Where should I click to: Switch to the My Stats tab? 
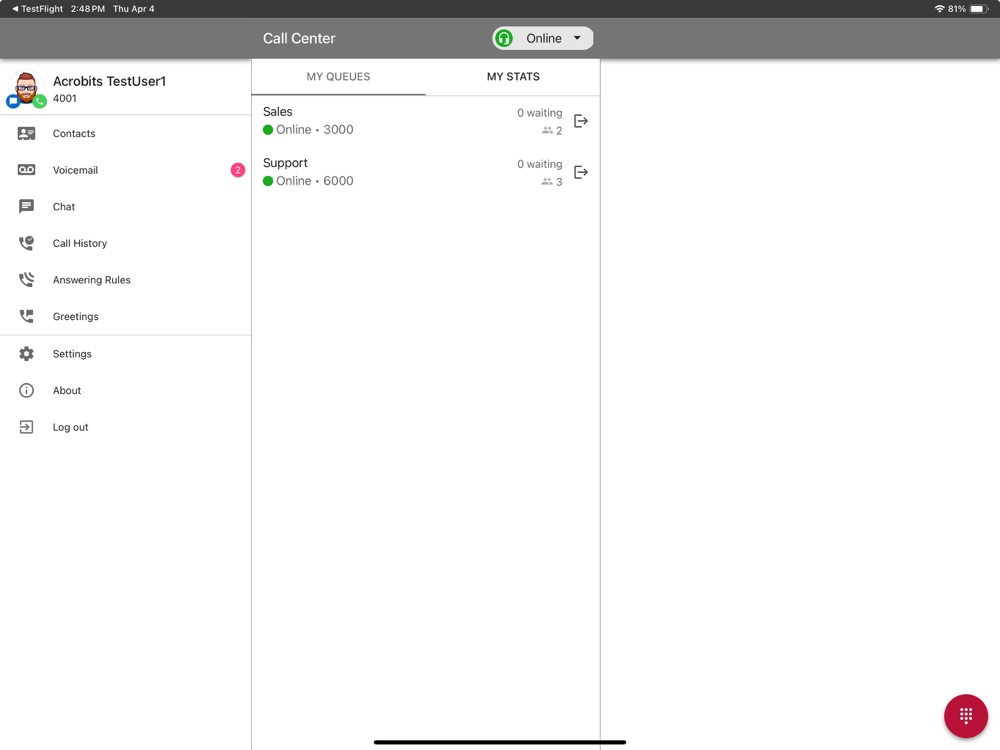(513, 77)
